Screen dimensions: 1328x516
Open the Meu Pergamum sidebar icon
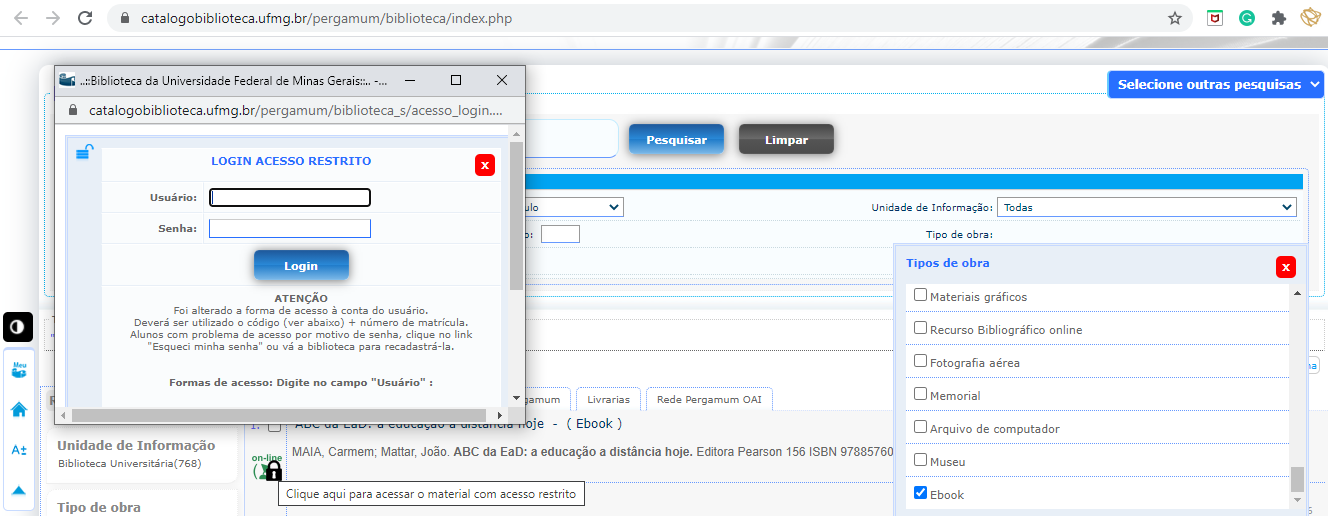click(18, 369)
